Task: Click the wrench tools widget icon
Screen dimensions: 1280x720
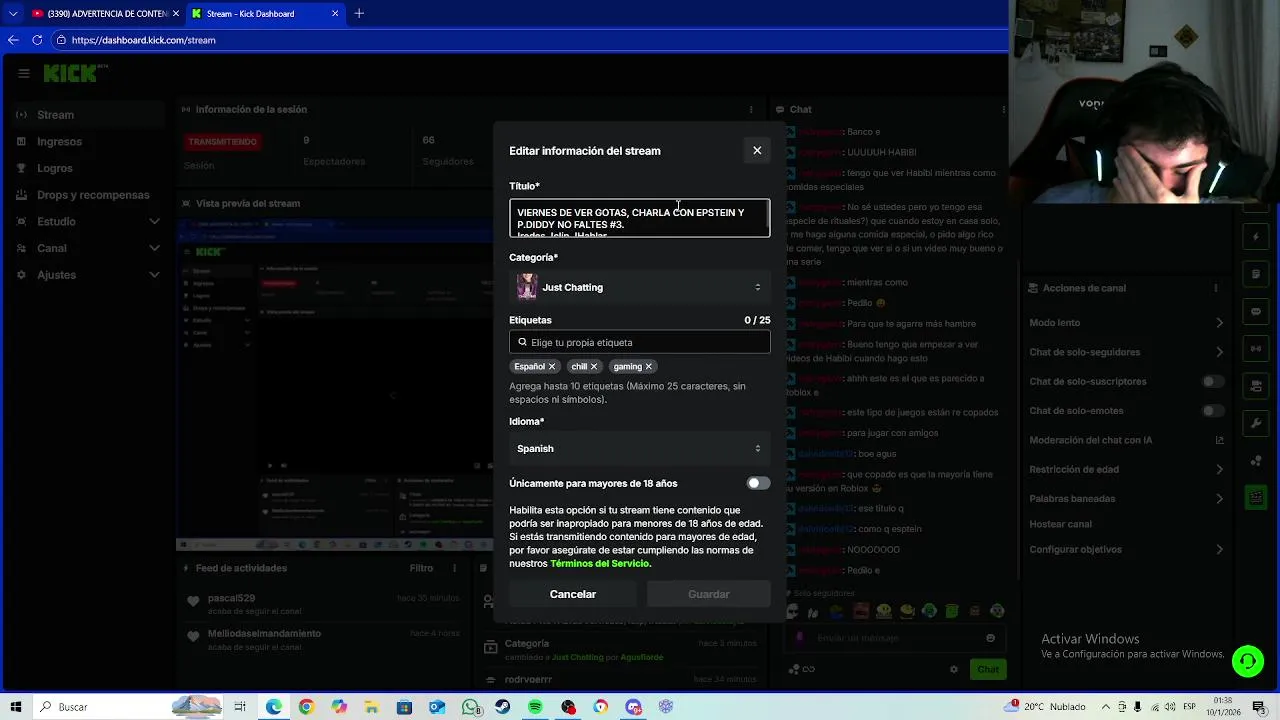Action: tap(1256, 423)
